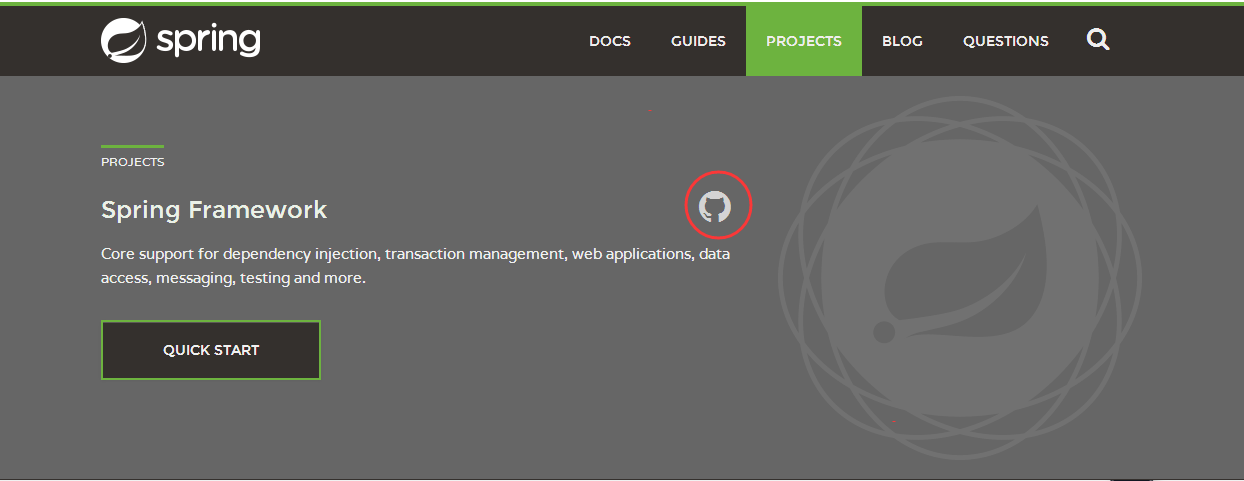Go to Spring logo home
The image size is (1244, 481).
(x=181, y=40)
